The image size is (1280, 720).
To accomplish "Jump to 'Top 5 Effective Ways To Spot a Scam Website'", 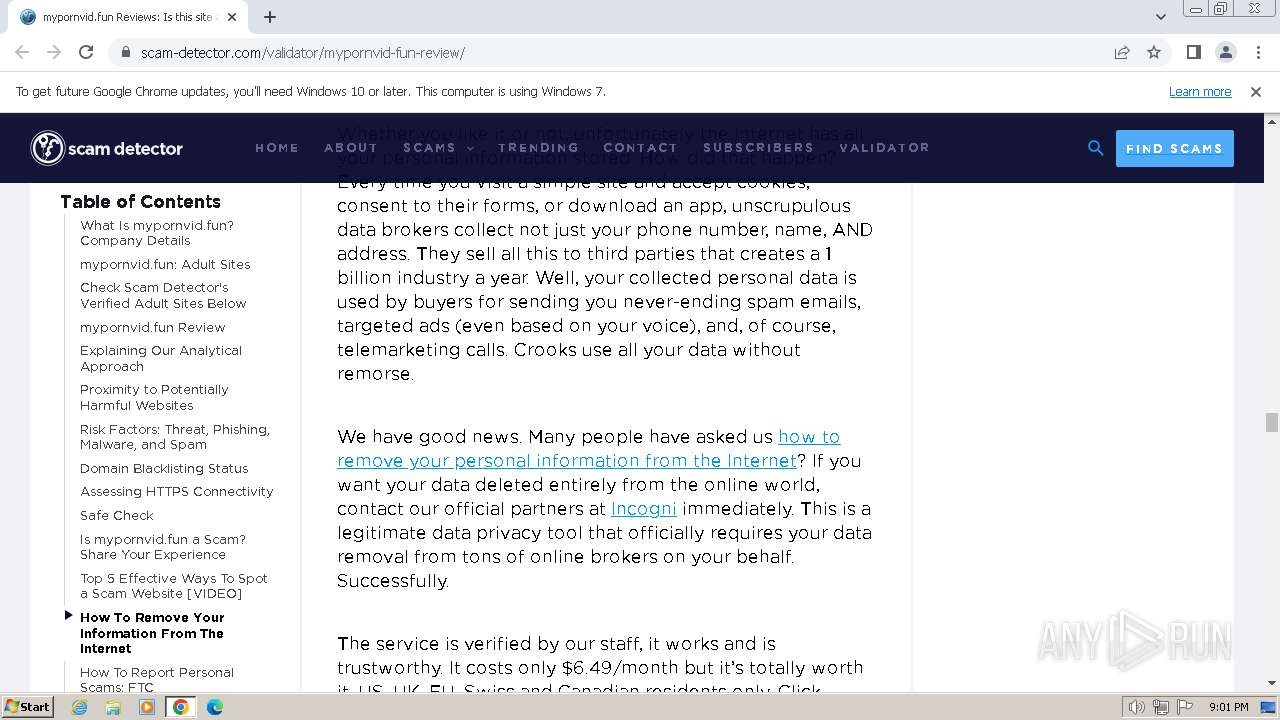I will tap(174, 586).
